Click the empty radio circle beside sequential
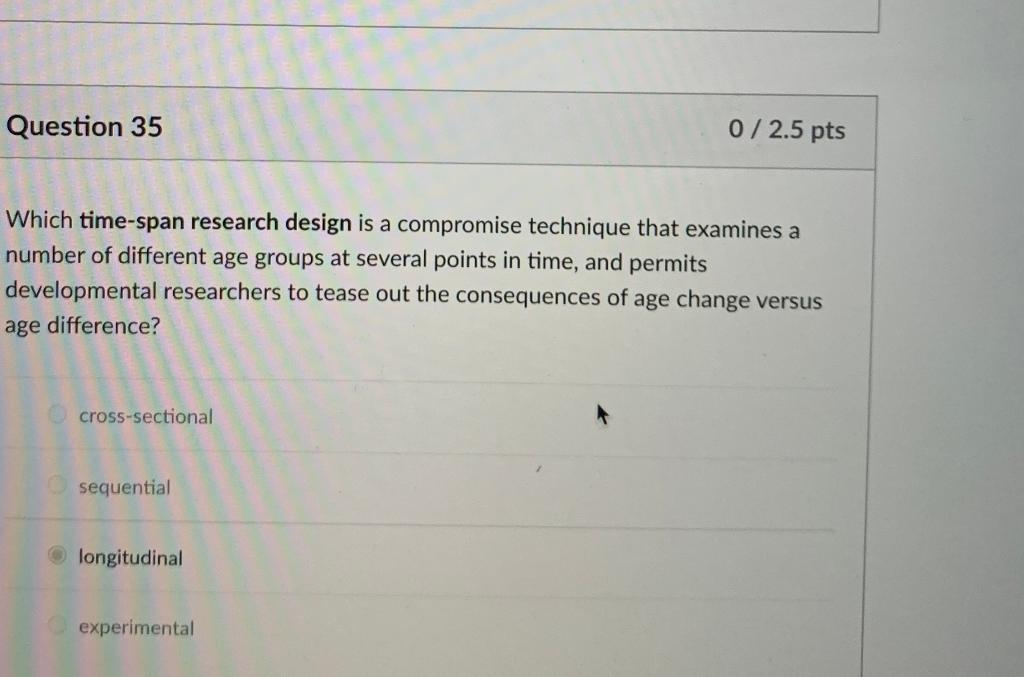The height and width of the screenshot is (677, 1024). pos(57,485)
